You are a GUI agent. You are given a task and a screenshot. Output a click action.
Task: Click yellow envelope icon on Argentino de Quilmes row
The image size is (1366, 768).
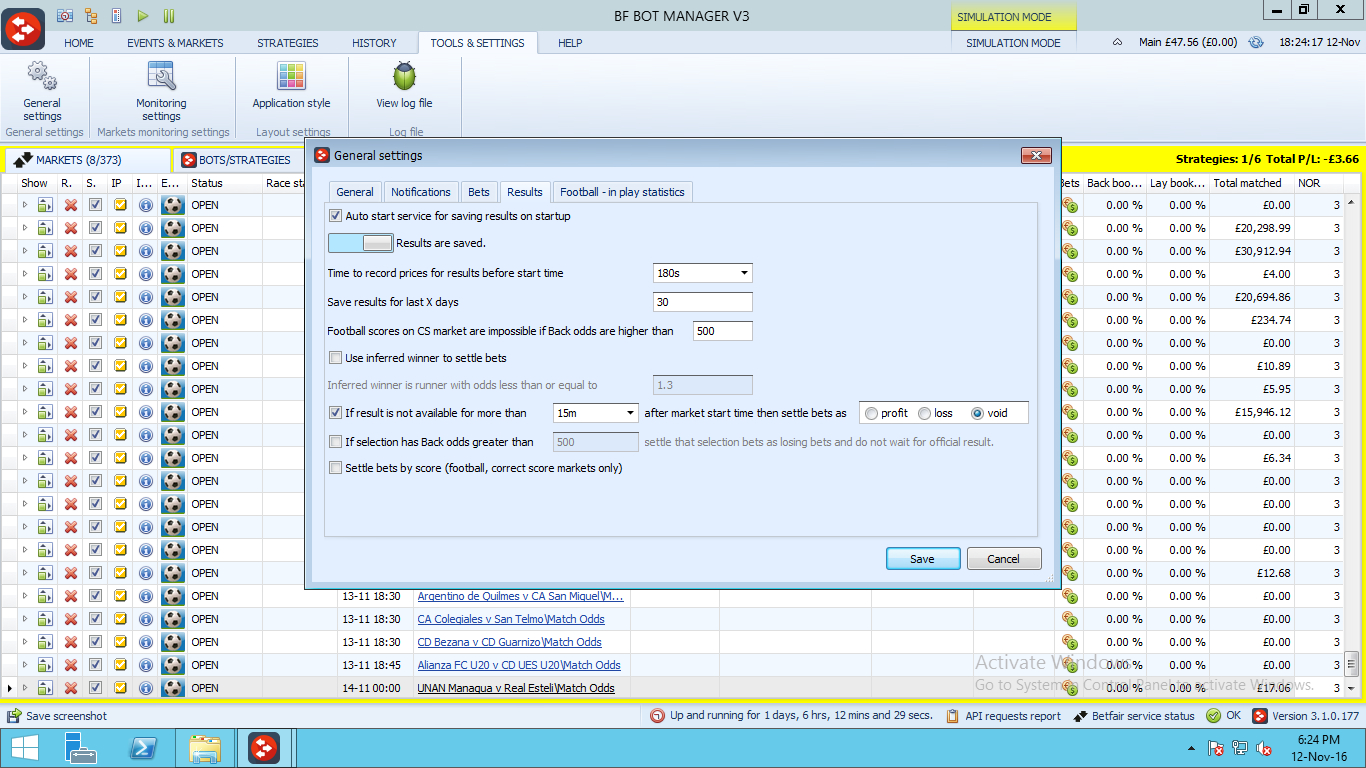tap(120, 596)
